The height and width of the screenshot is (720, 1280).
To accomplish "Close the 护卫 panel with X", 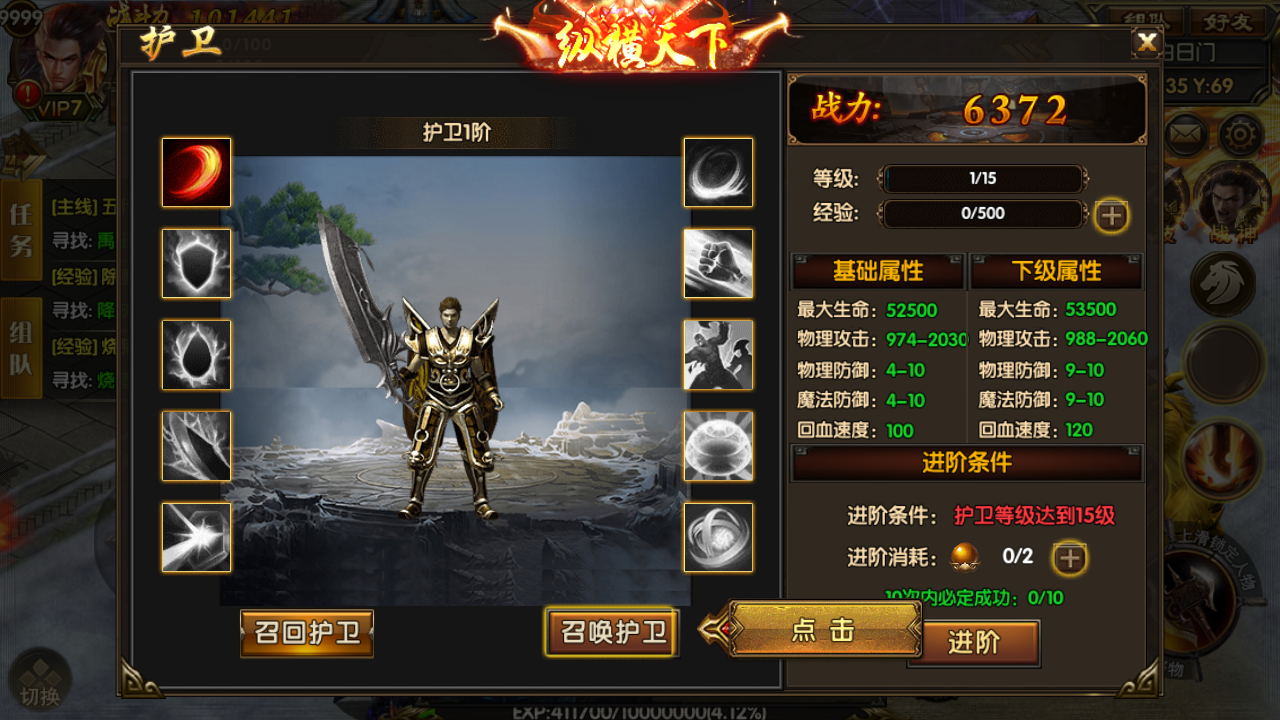I will point(1147,42).
